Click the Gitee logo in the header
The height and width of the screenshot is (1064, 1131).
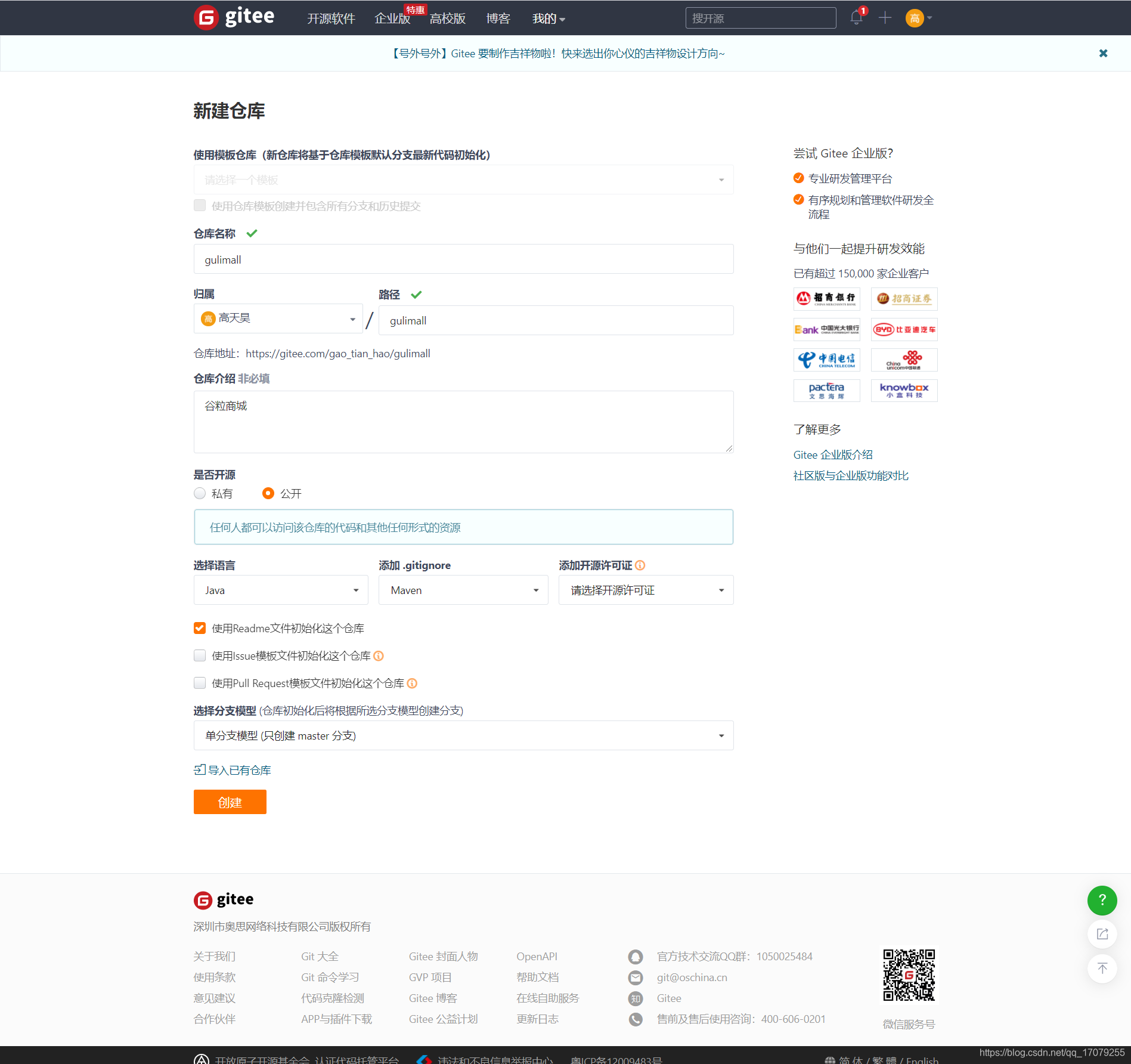click(x=234, y=17)
